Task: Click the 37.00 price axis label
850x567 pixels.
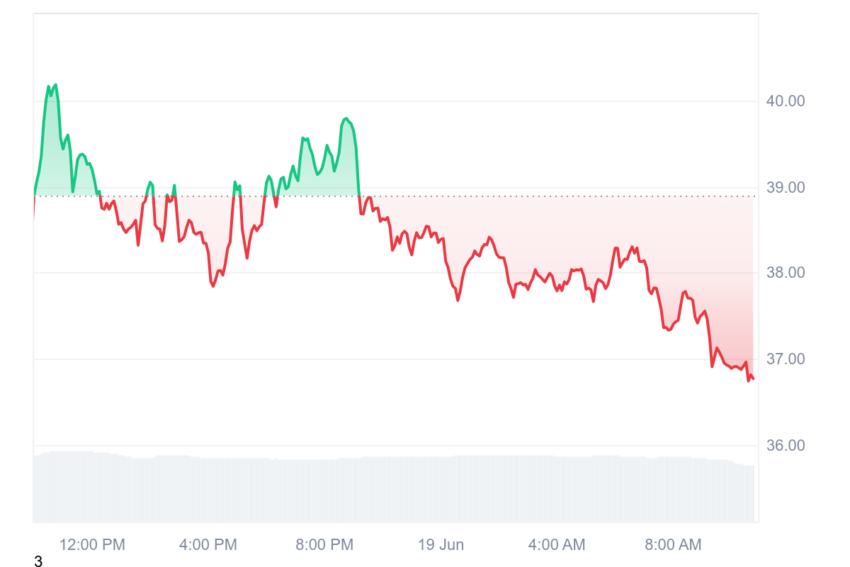Action: [785, 359]
